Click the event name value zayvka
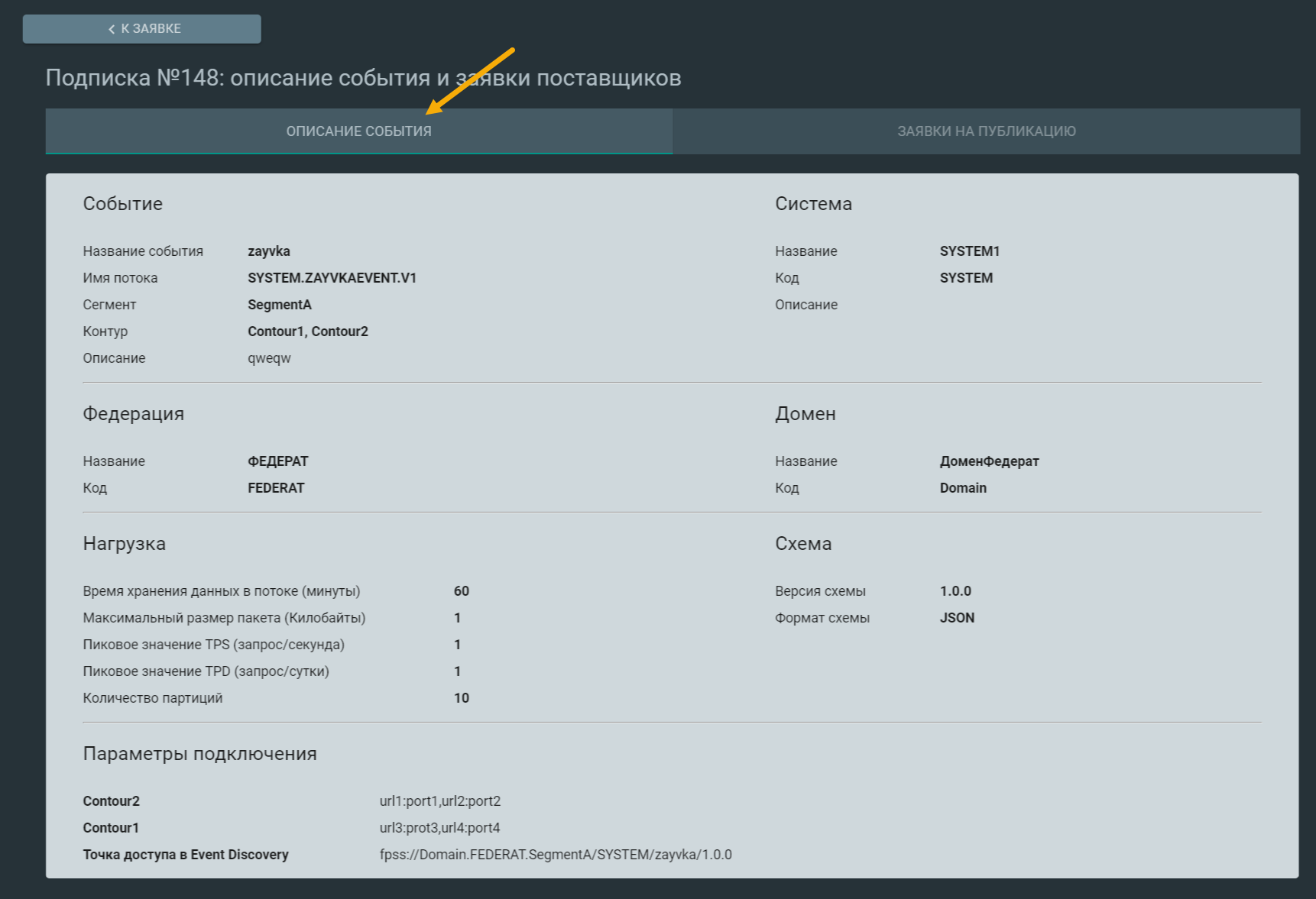The width and height of the screenshot is (1316, 899). pyautogui.click(x=269, y=251)
